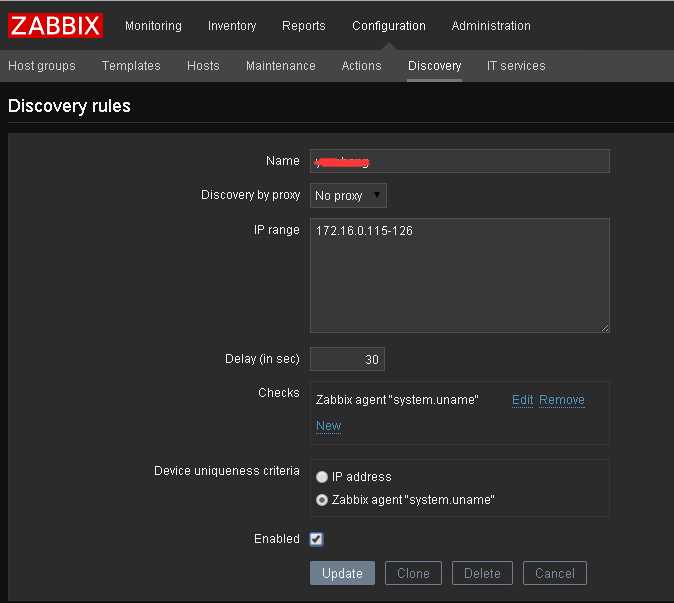Screen dimensions: 674x603
Task: Open the Discovery by proxy dropdown
Action: coord(348,196)
